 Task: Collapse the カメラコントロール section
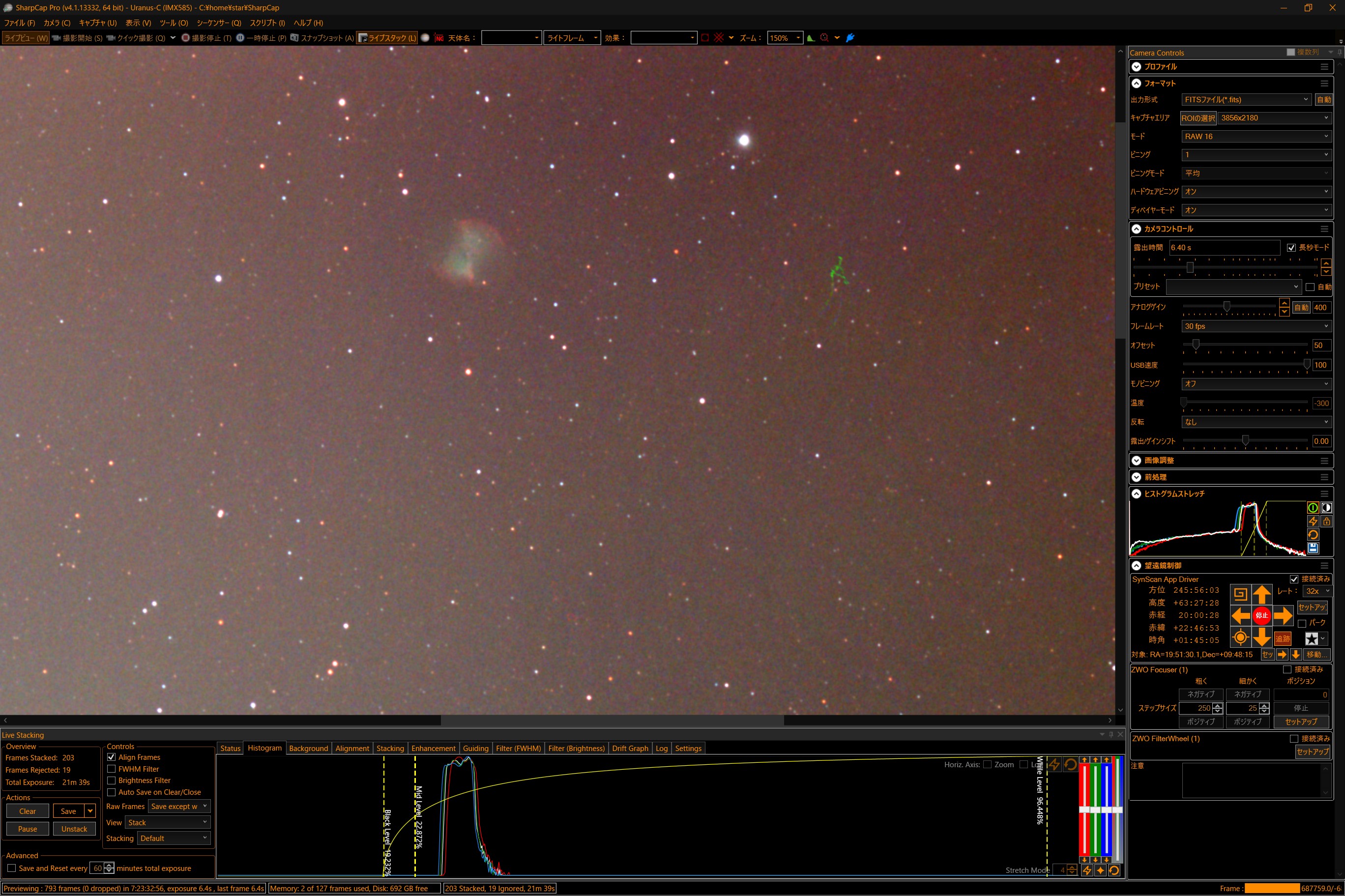1137,229
